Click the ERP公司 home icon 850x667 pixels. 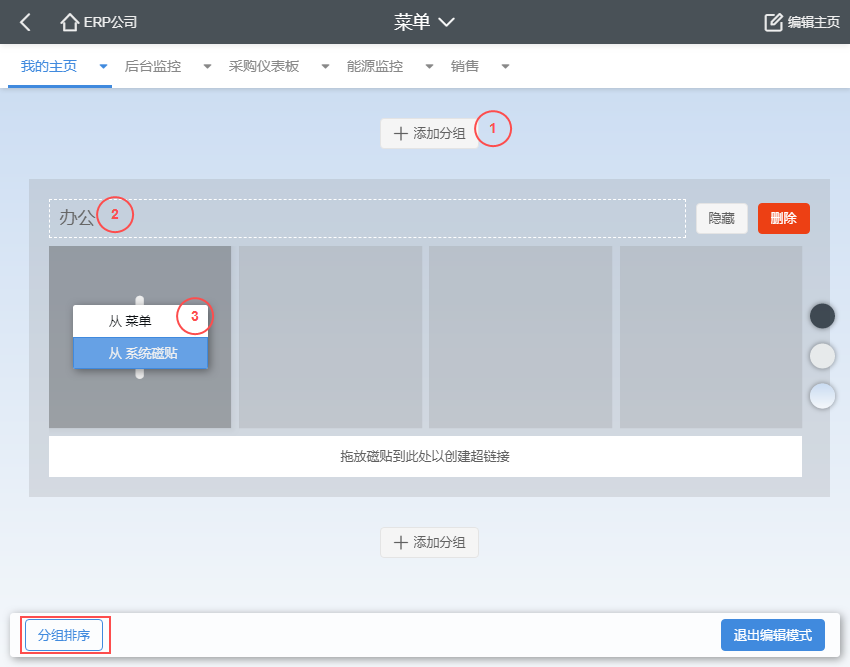click(x=70, y=22)
